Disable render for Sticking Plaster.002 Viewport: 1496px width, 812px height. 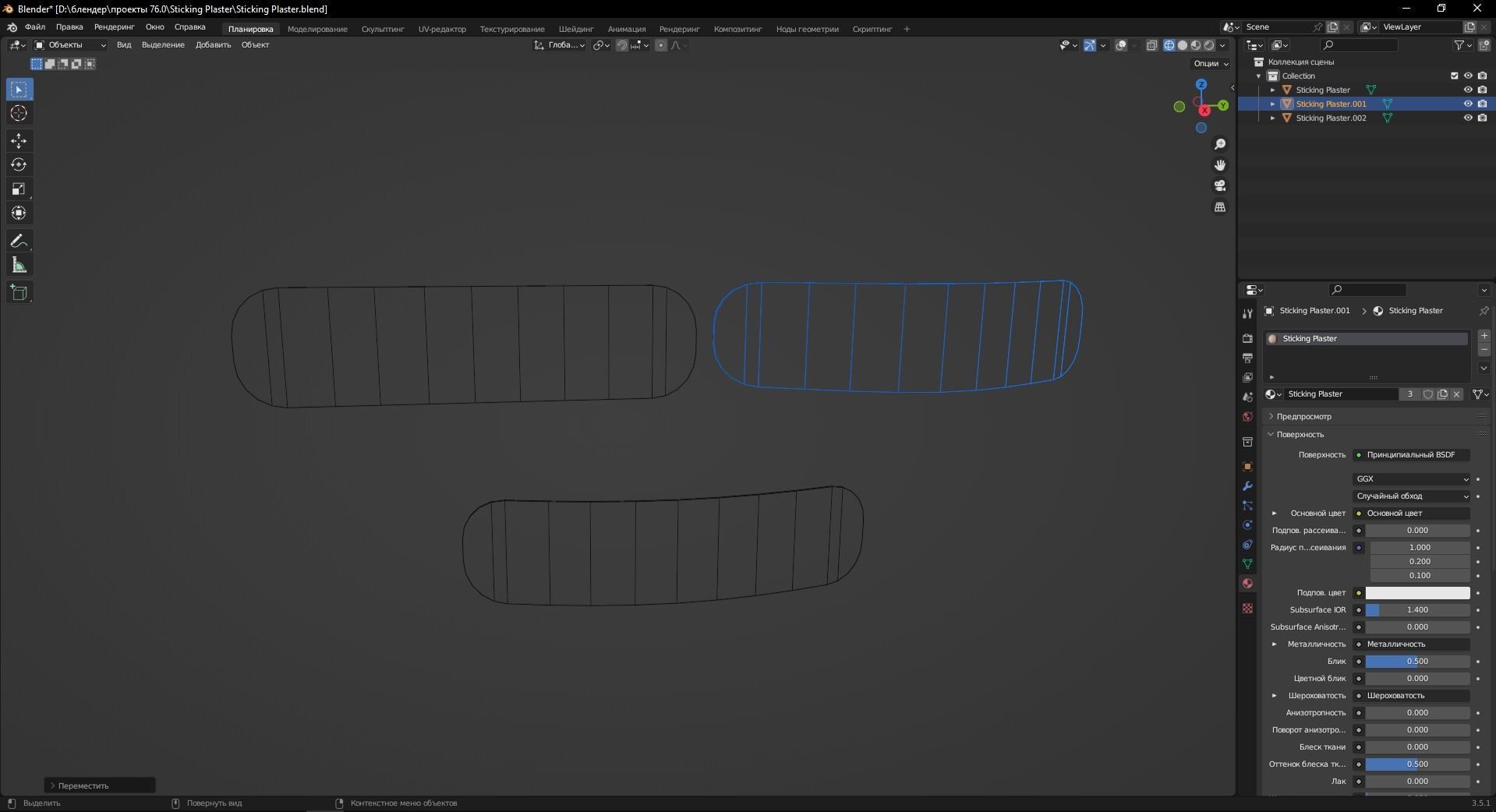[x=1482, y=118]
